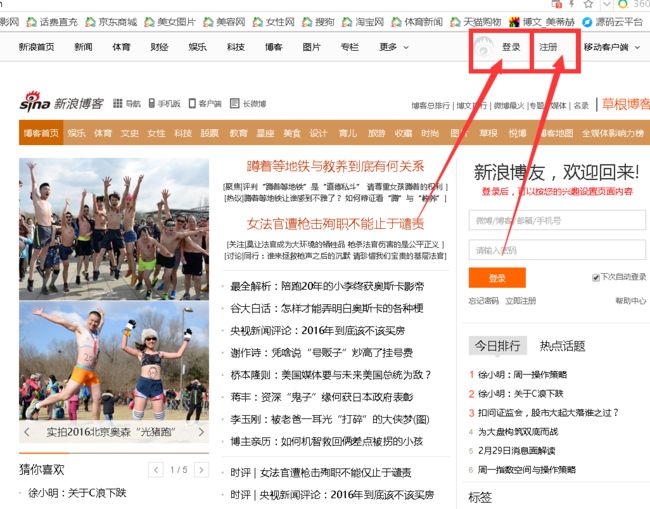The width and height of the screenshot is (650, 509).
Task: Open 体育 in top navigation
Action: [x=121, y=47]
